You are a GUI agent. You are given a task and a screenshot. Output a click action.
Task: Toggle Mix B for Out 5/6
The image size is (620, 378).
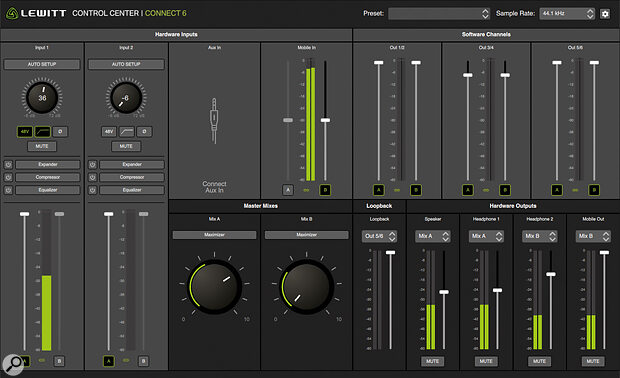coord(594,190)
